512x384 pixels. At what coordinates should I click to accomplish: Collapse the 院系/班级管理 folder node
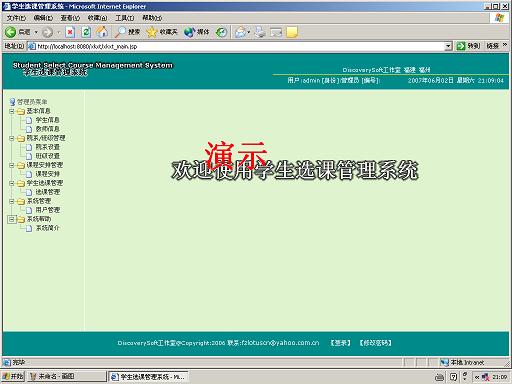[11, 138]
